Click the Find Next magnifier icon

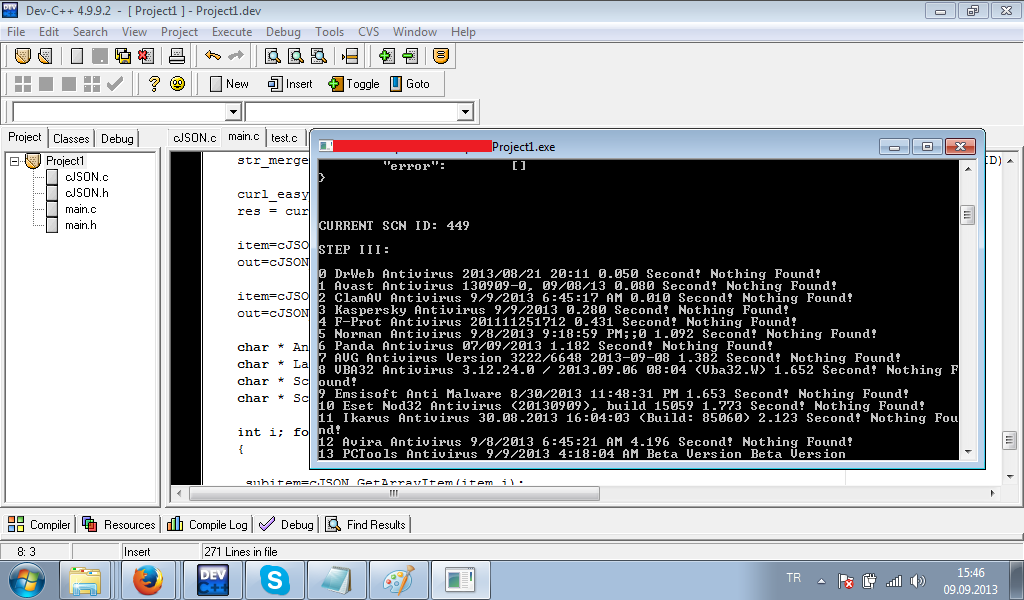coord(319,56)
